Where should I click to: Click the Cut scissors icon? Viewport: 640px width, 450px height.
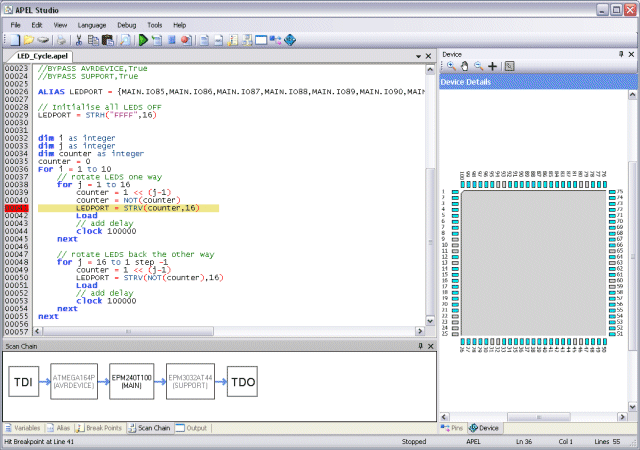point(78,41)
